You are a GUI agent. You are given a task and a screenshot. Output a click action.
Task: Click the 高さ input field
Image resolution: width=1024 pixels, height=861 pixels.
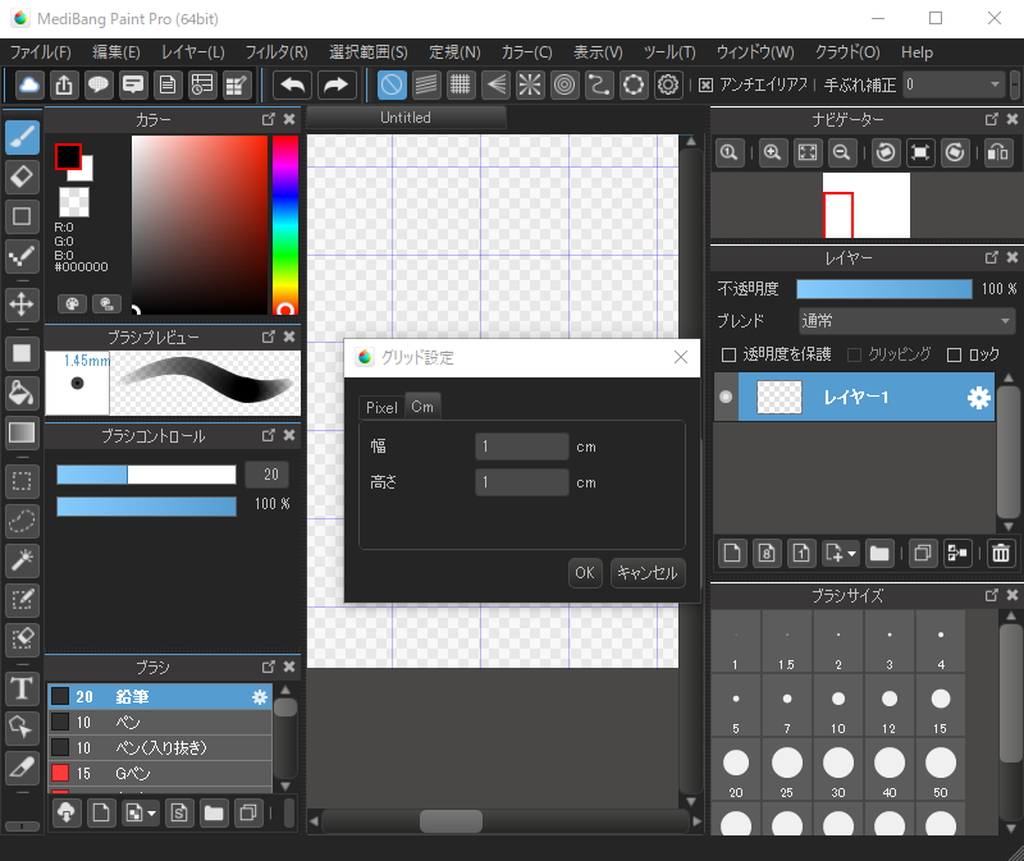point(522,482)
